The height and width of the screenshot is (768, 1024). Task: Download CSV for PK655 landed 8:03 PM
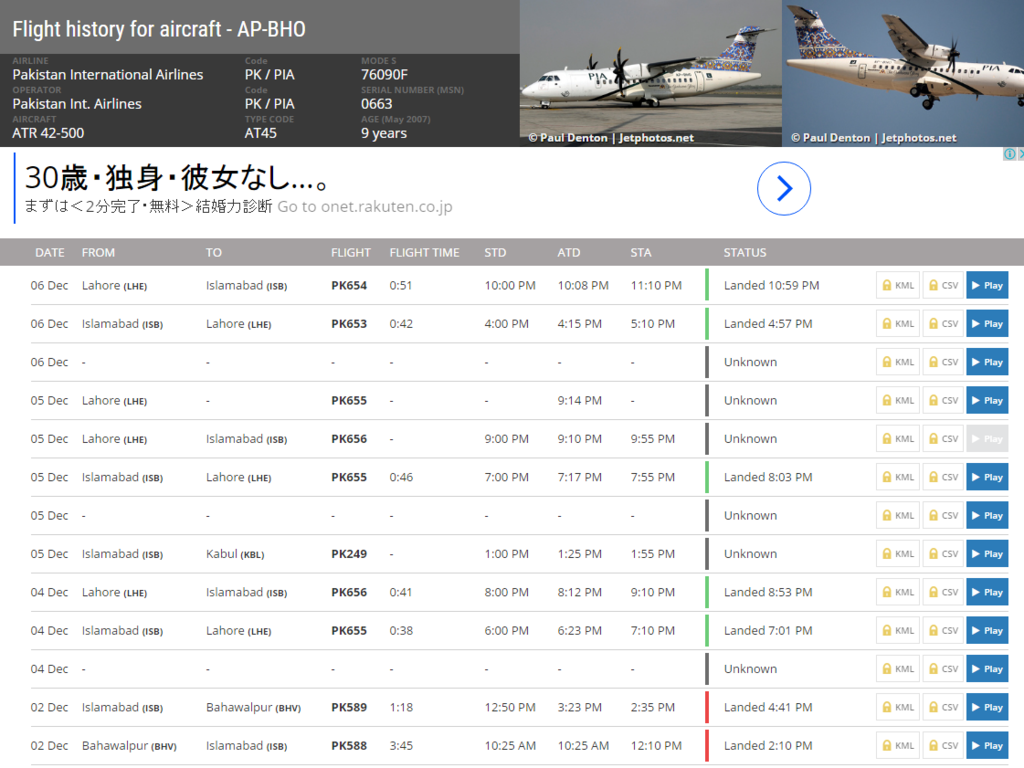[x=943, y=477]
